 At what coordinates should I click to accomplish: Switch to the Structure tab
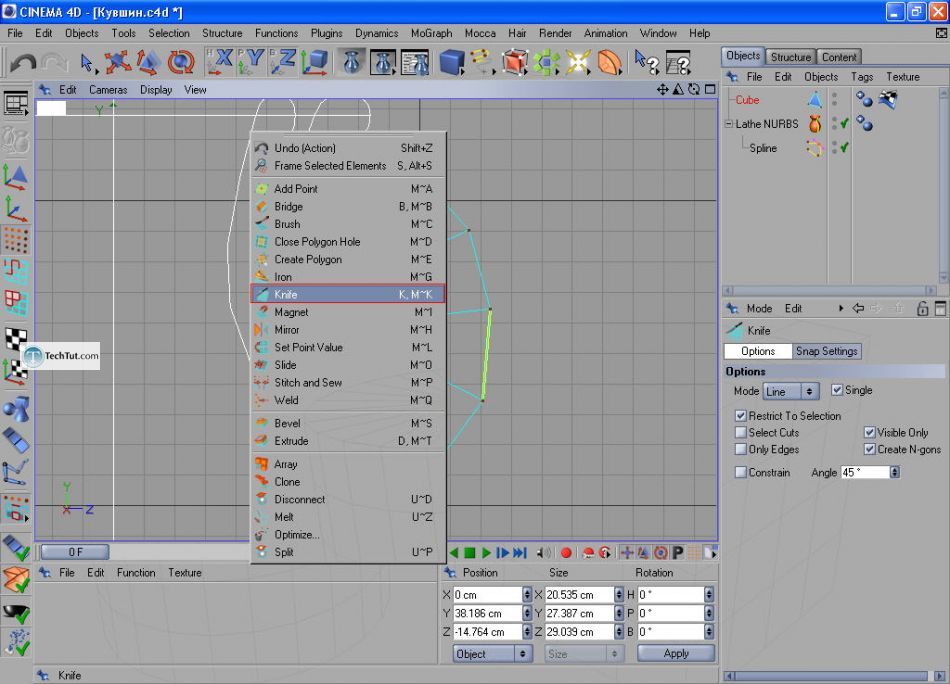point(790,57)
